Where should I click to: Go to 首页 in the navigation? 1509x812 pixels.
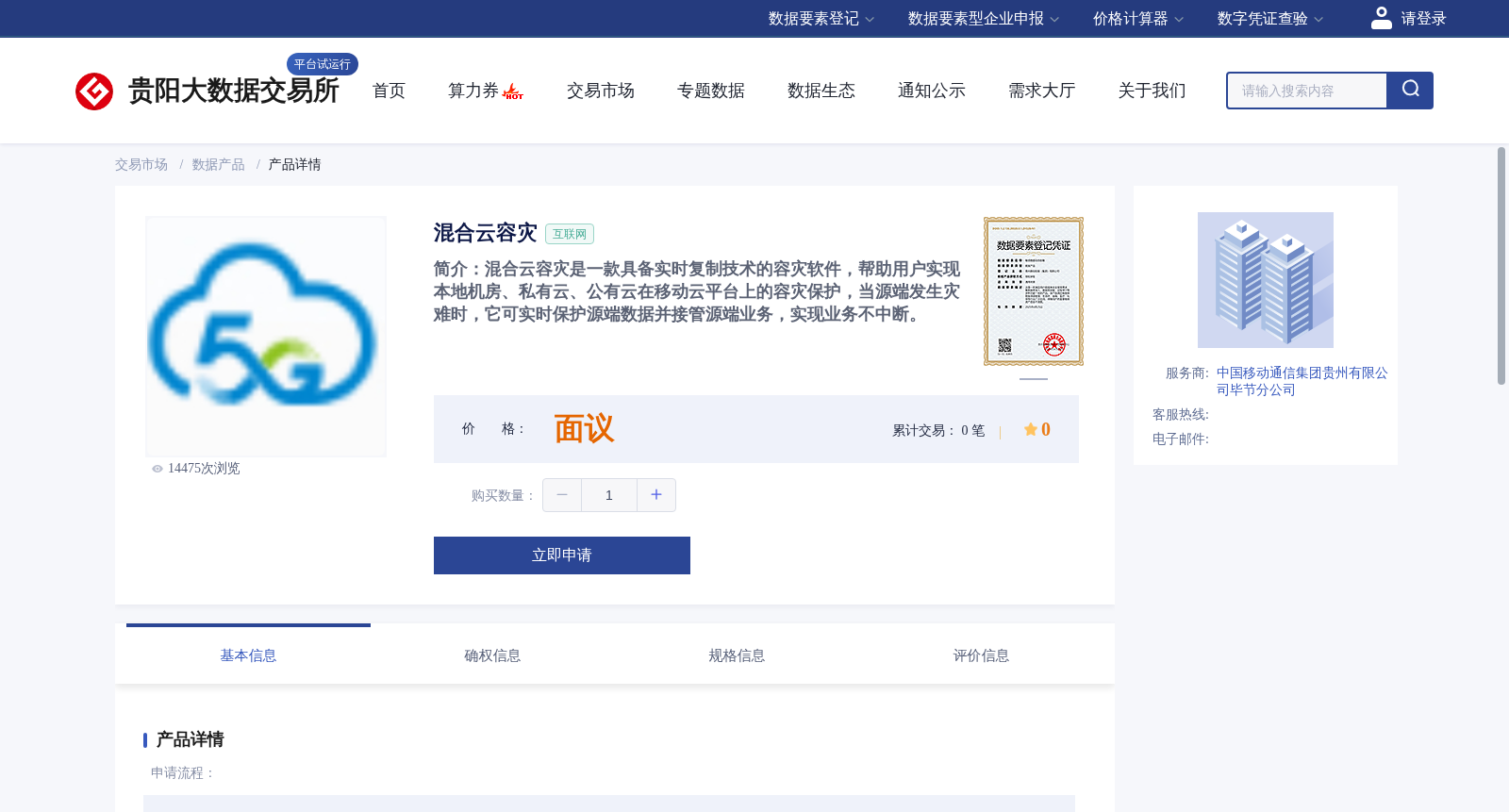[x=389, y=91]
